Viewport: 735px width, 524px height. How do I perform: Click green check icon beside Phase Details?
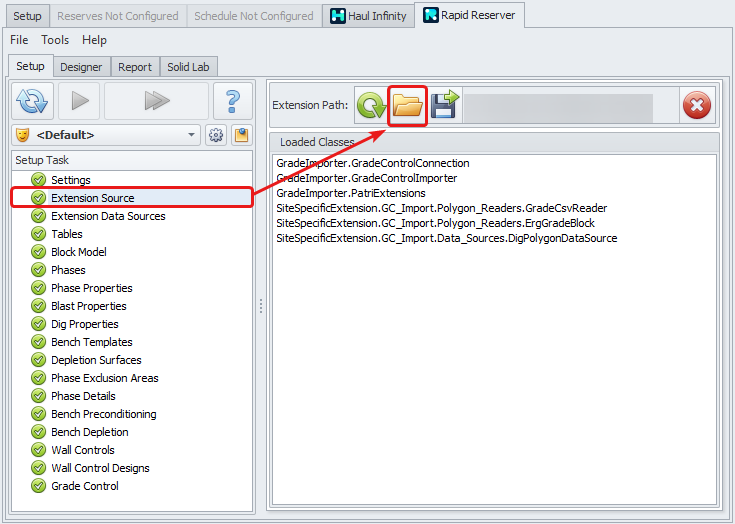tap(38, 396)
